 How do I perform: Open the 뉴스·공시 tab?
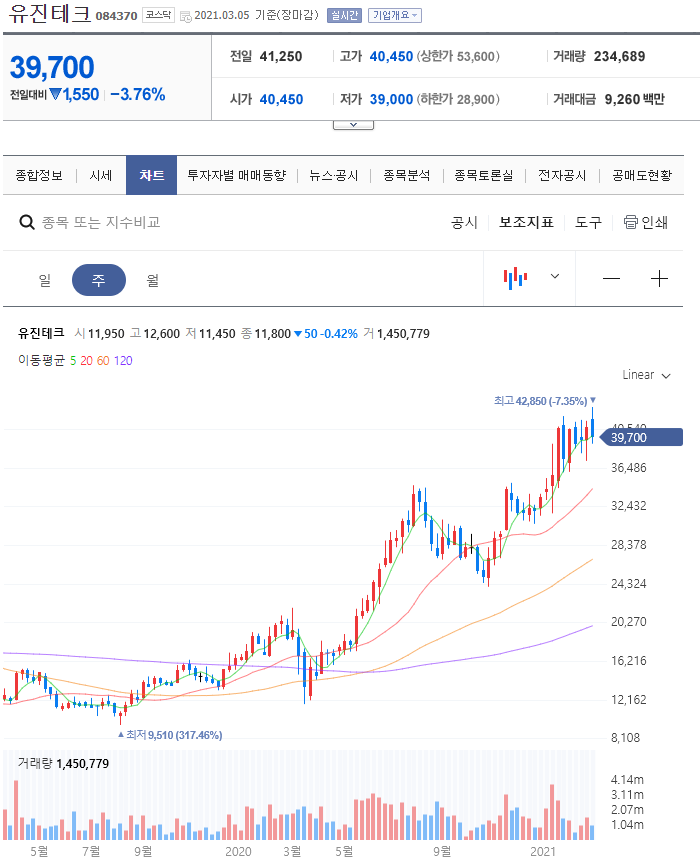pyautogui.click(x=334, y=175)
